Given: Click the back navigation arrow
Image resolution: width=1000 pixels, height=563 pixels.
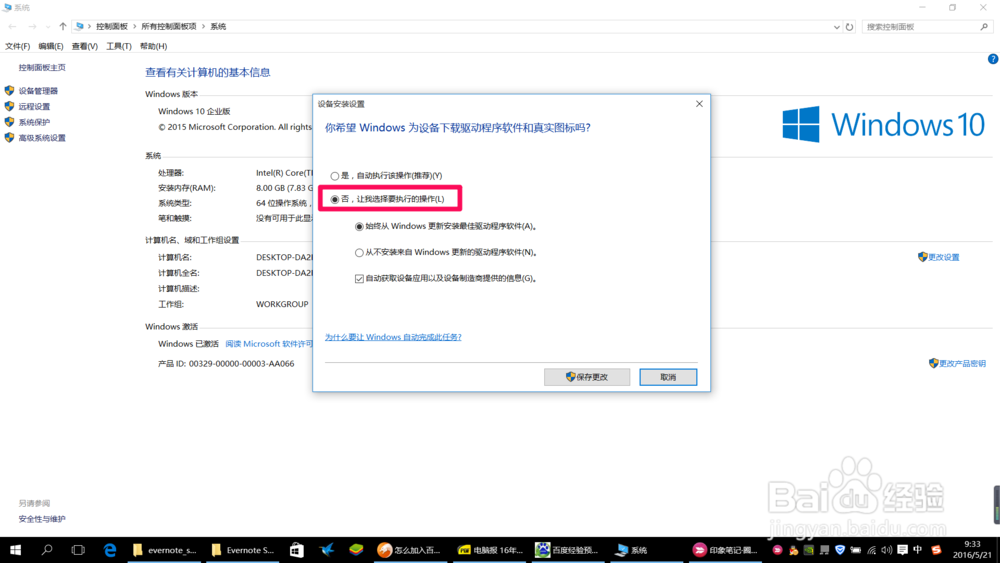Looking at the screenshot, I should click(12, 27).
